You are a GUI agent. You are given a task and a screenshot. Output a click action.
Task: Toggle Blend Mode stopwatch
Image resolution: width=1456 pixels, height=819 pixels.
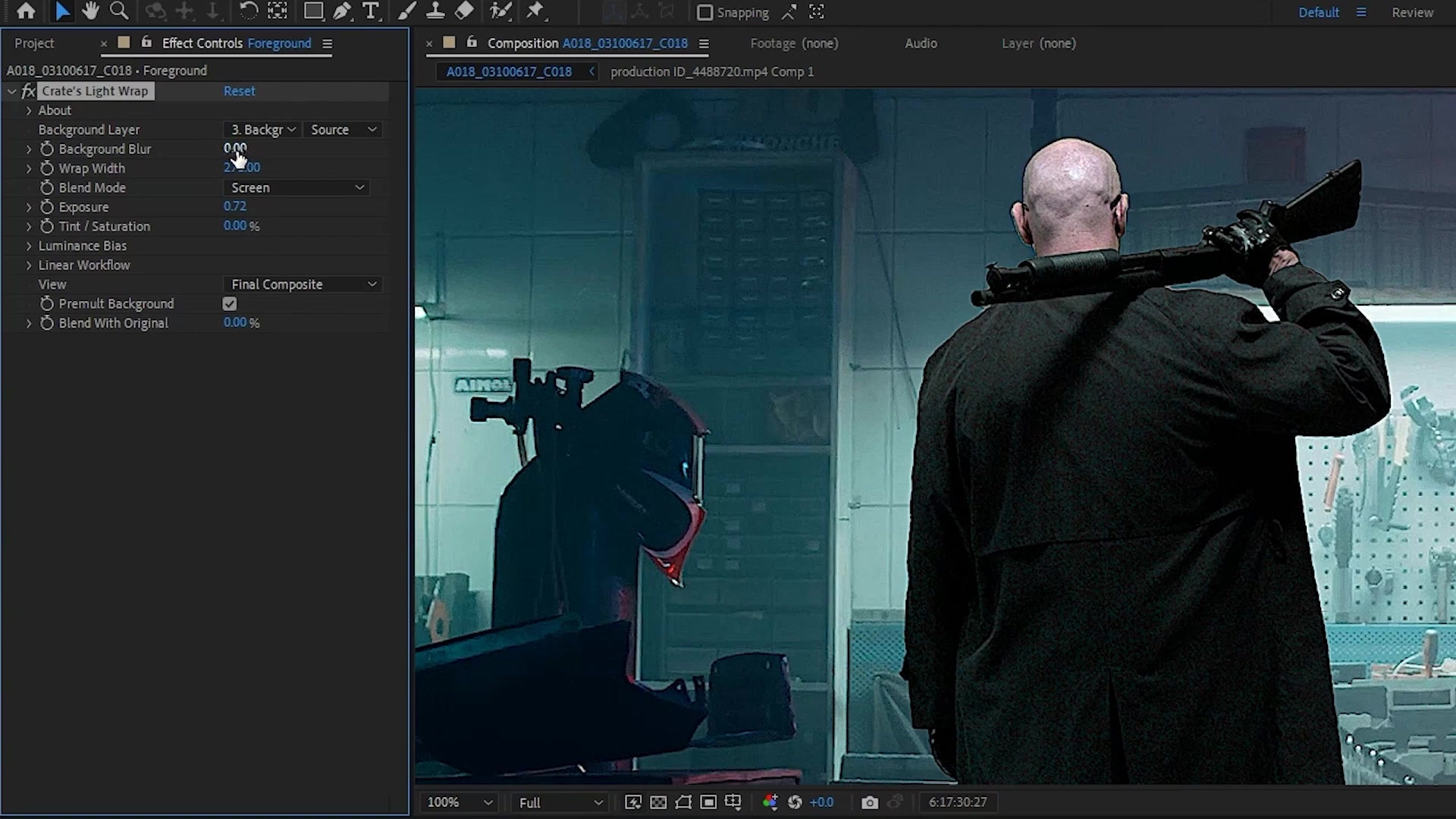click(47, 187)
